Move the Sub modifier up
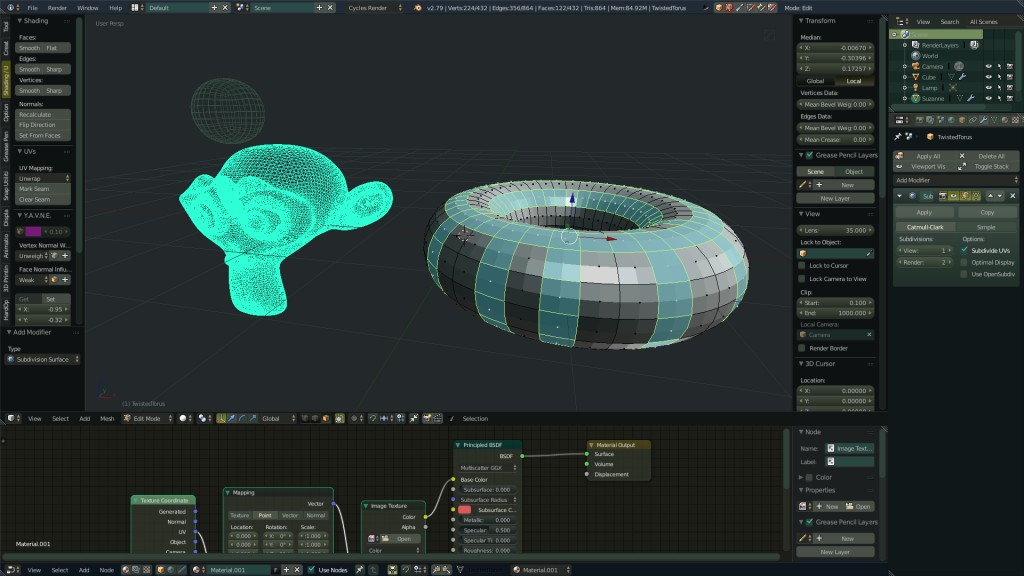Screen dimensions: 1024x576 click(990, 196)
